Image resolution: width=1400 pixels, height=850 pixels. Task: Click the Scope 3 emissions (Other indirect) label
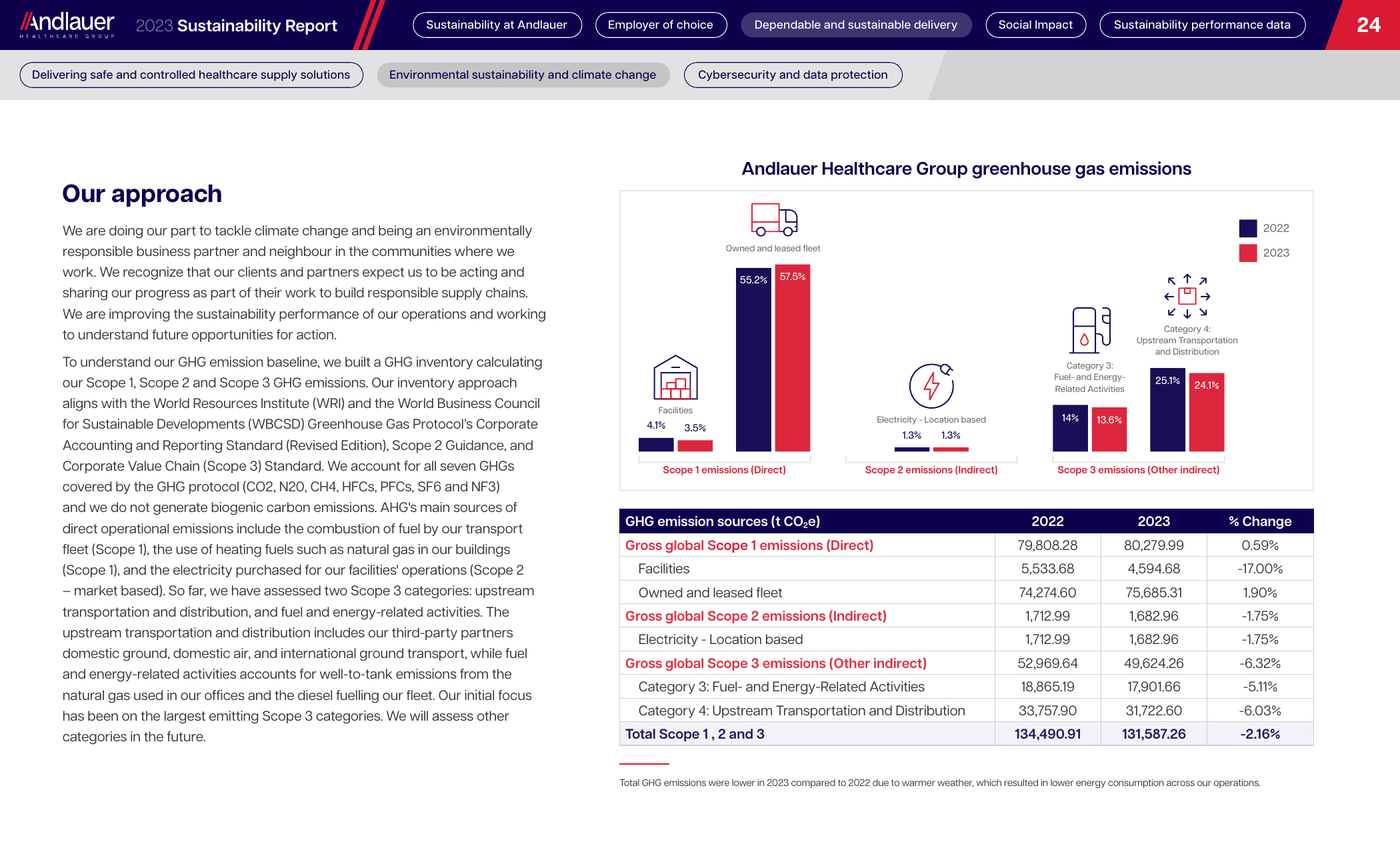pyautogui.click(x=1139, y=470)
